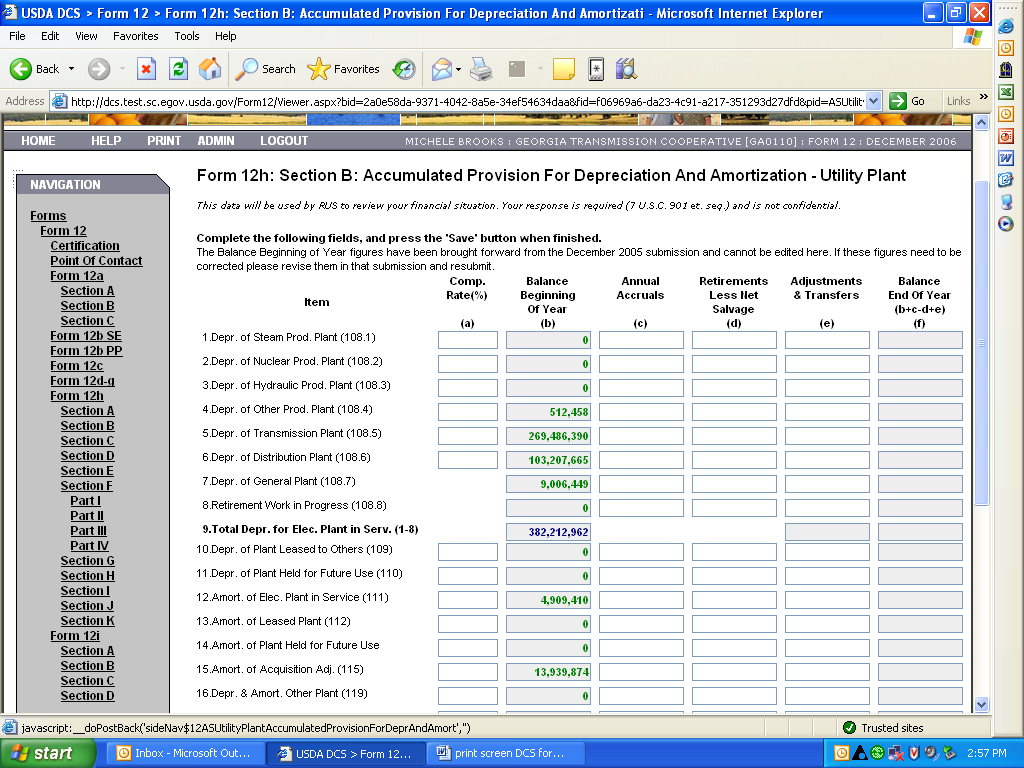
Task: Open the Back button history dropdown arrow
Action: click(71, 69)
